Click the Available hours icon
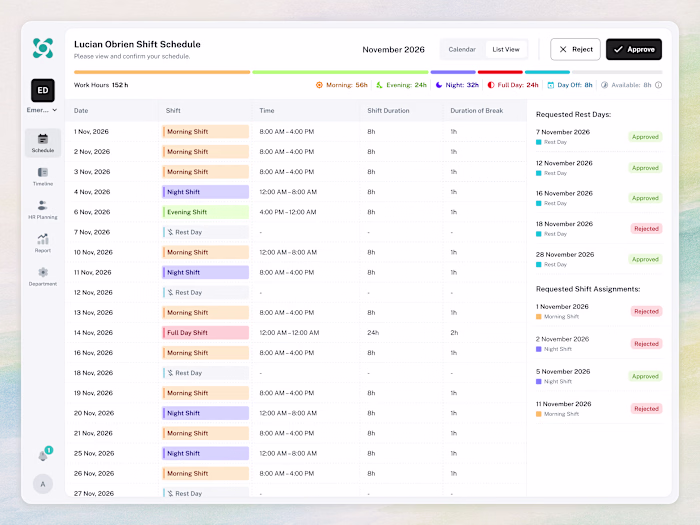 click(604, 85)
